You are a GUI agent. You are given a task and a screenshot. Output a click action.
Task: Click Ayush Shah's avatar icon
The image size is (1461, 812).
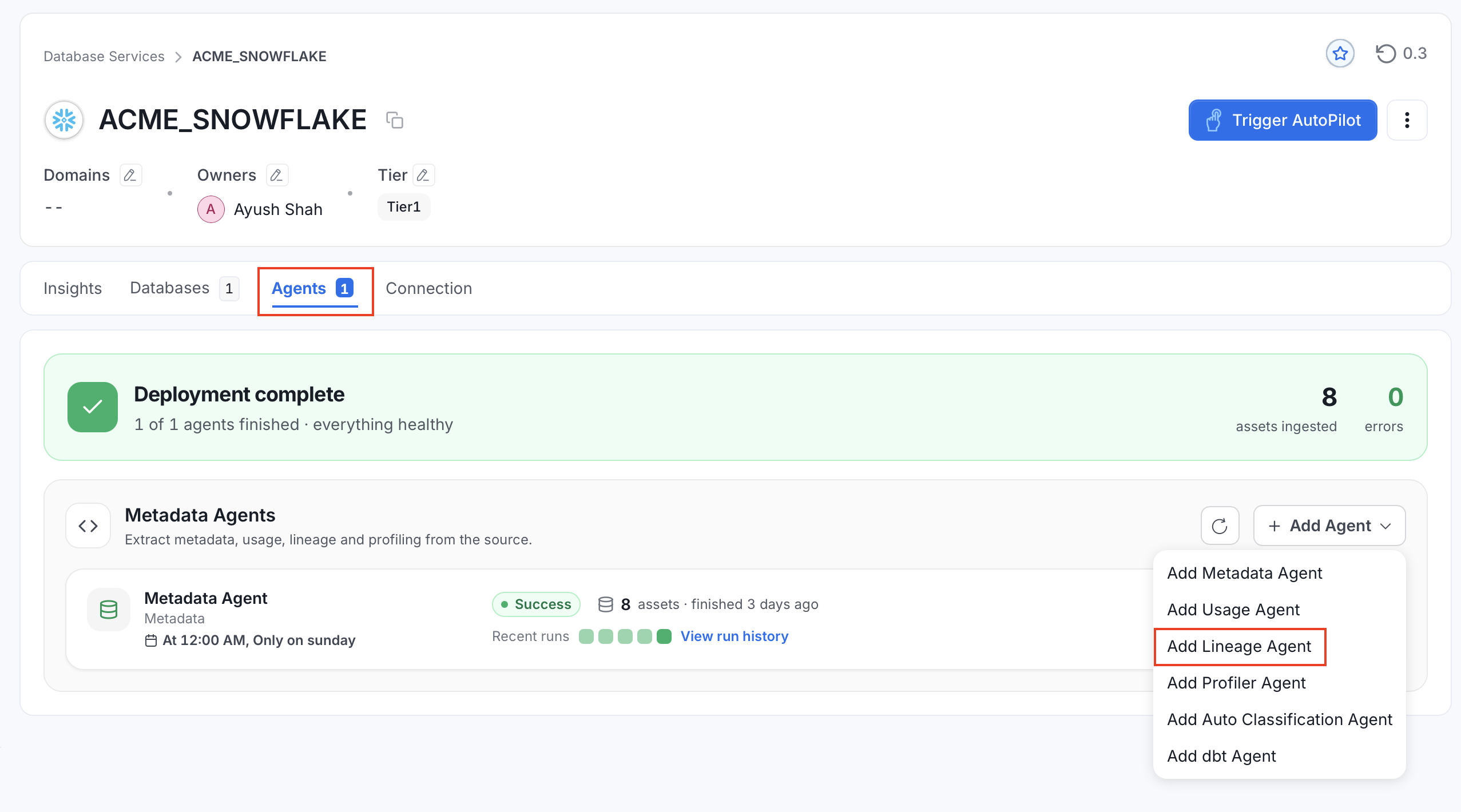[211, 209]
